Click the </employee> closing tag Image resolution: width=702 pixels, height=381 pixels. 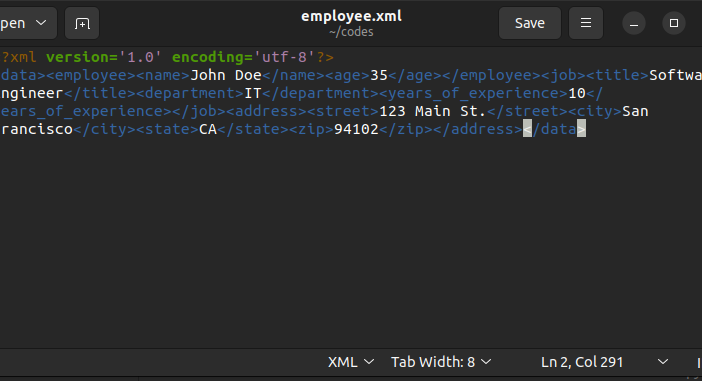click(x=492, y=75)
